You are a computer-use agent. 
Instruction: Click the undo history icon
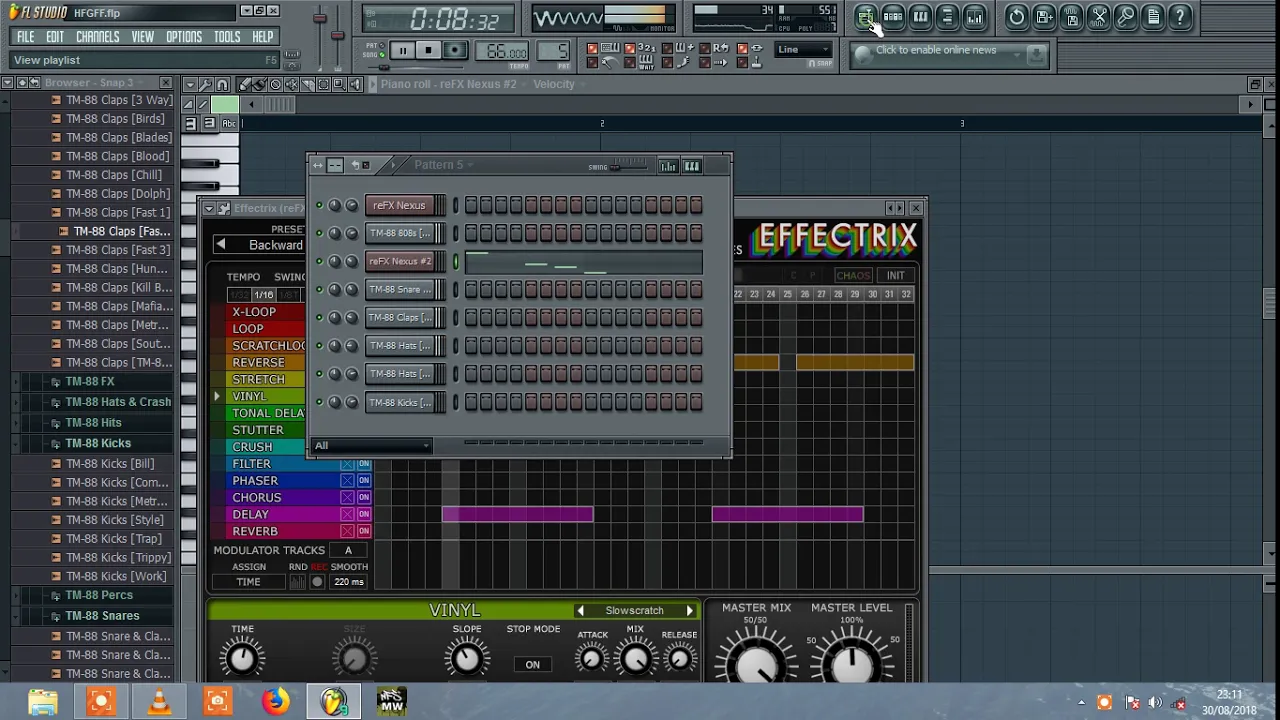click(1017, 16)
